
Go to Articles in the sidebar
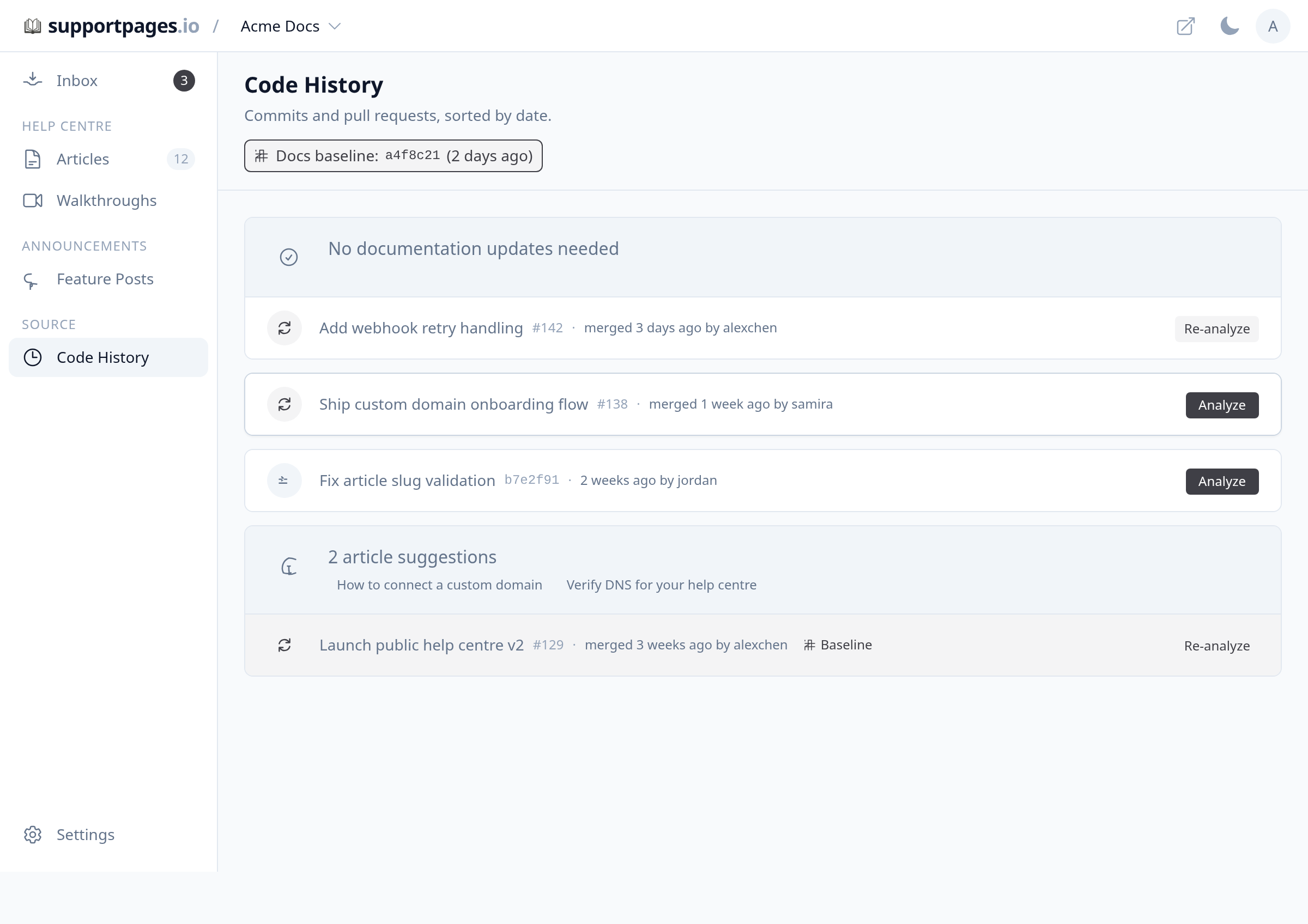108,159
